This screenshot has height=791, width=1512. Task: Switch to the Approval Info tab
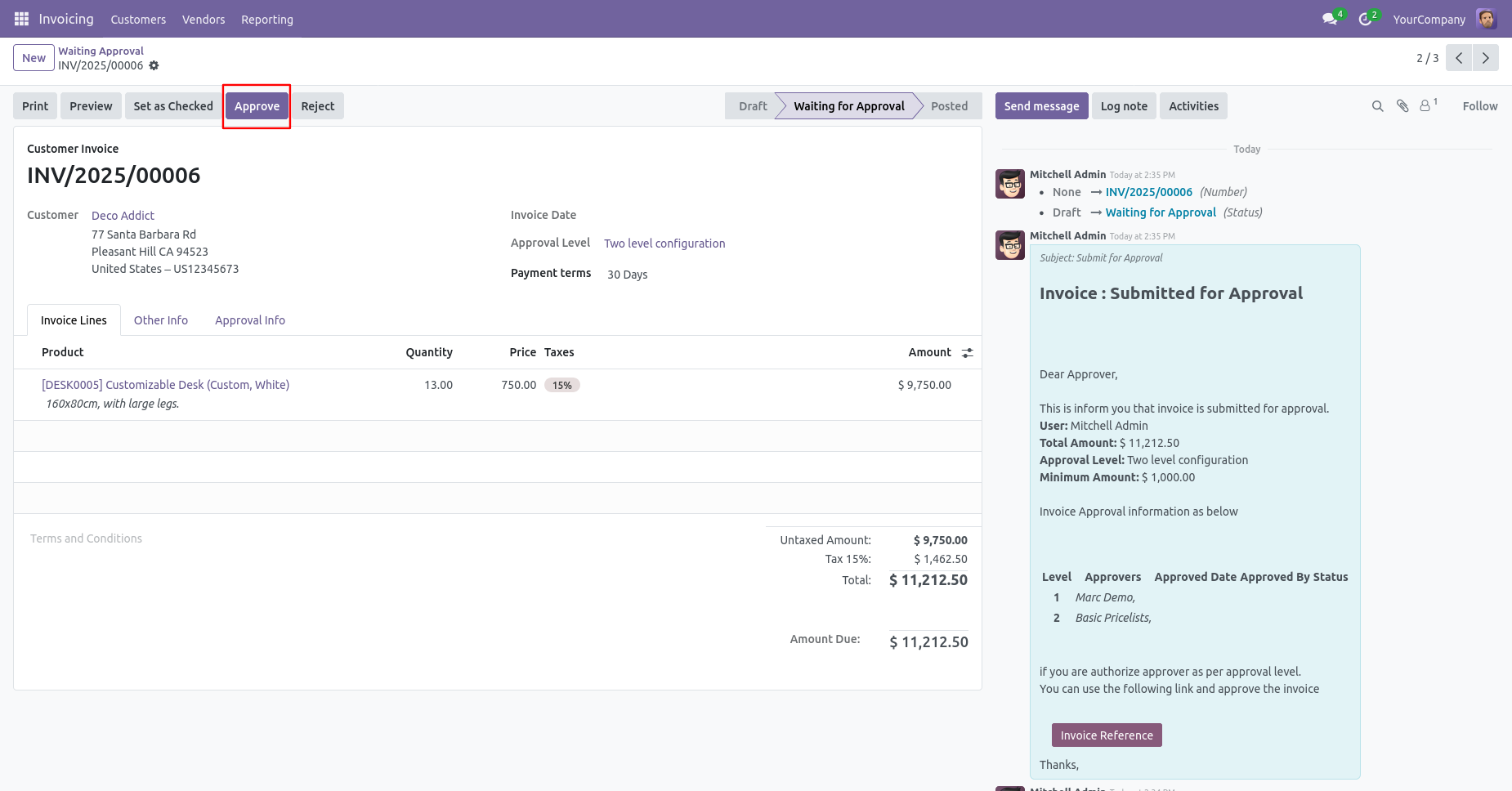tap(250, 320)
